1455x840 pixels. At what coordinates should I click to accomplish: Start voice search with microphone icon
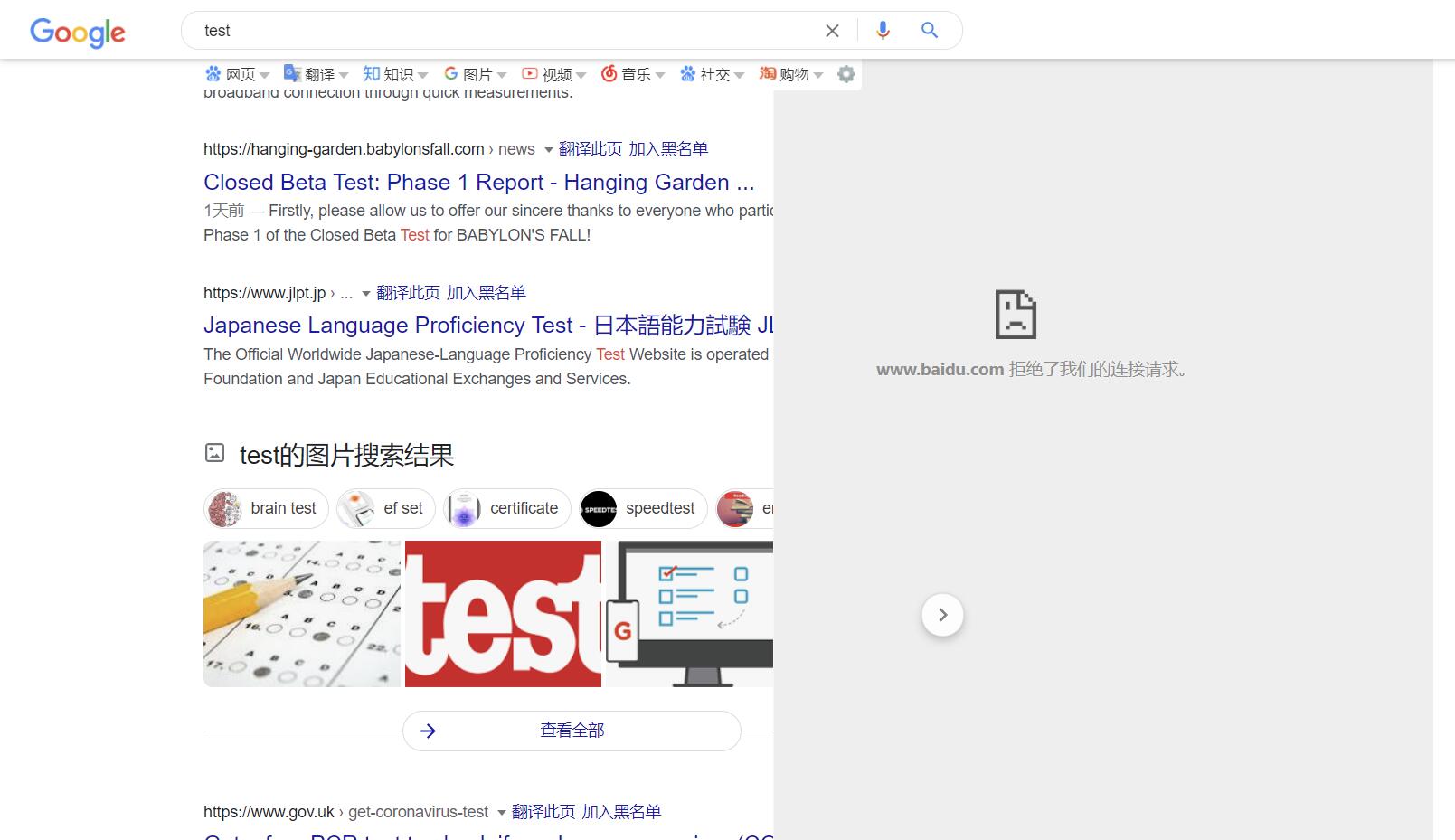(x=883, y=31)
